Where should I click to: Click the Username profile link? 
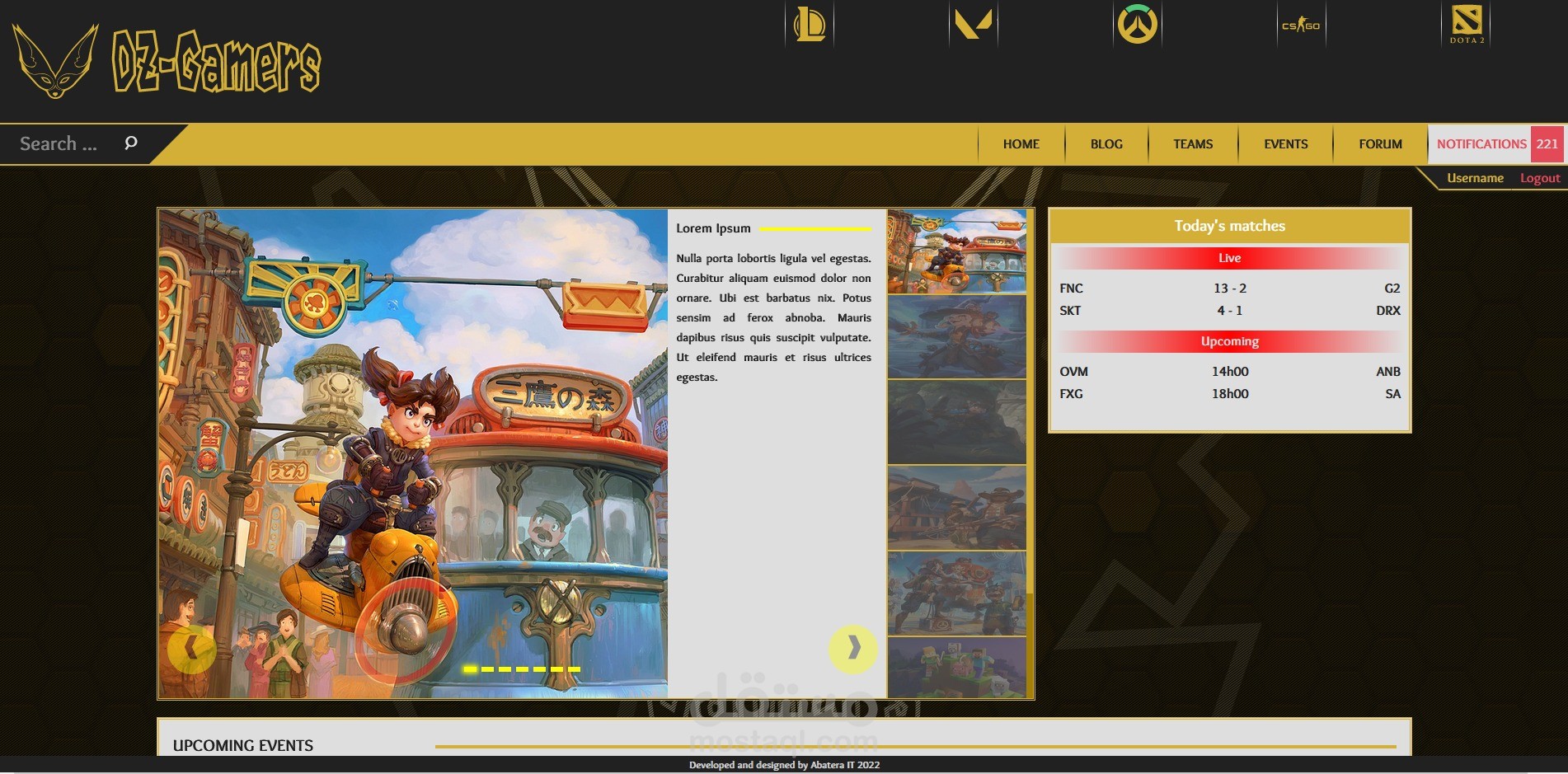coord(1475,178)
